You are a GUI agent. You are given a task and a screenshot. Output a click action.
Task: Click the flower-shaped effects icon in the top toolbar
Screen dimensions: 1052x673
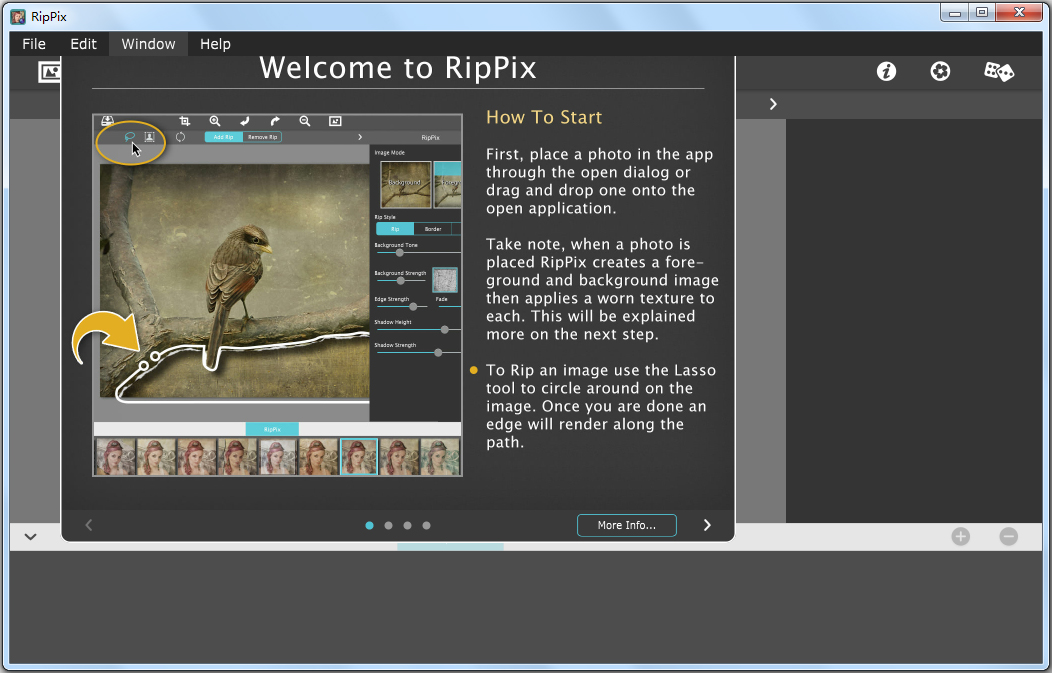[940, 71]
